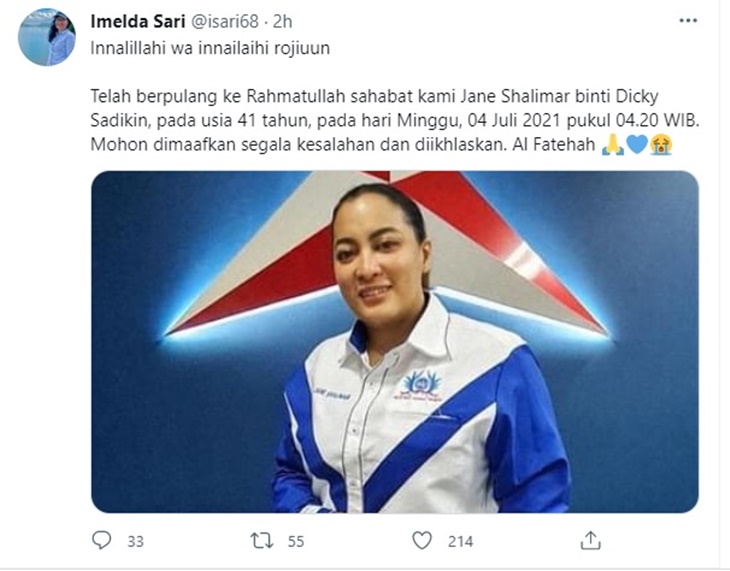Click the 'Innalillahi wa innailaihi rojiuun' text line
This screenshot has width=730, height=571.
pyautogui.click(x=210, y=48)
